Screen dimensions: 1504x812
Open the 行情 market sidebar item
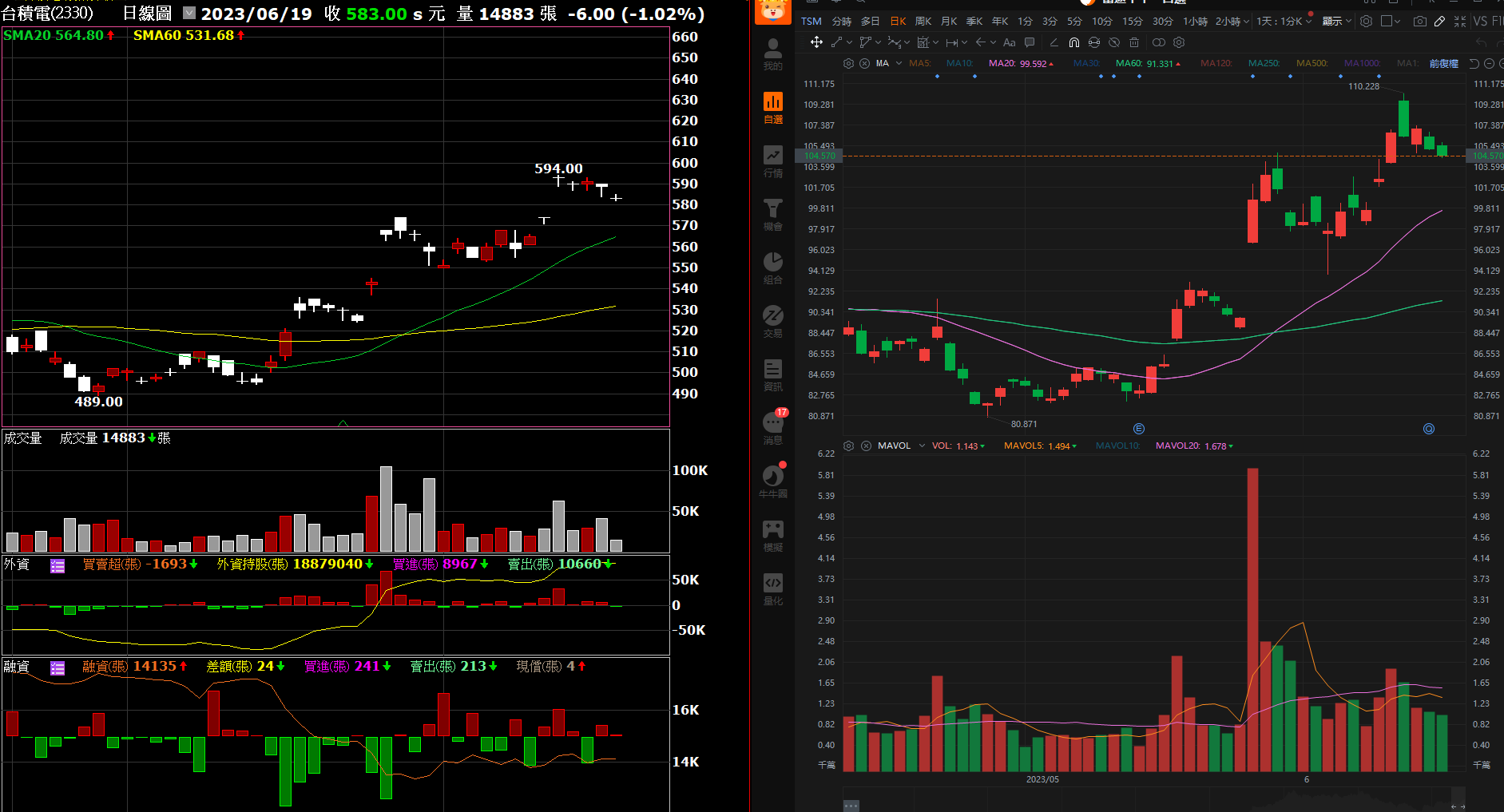pos(773,161)
